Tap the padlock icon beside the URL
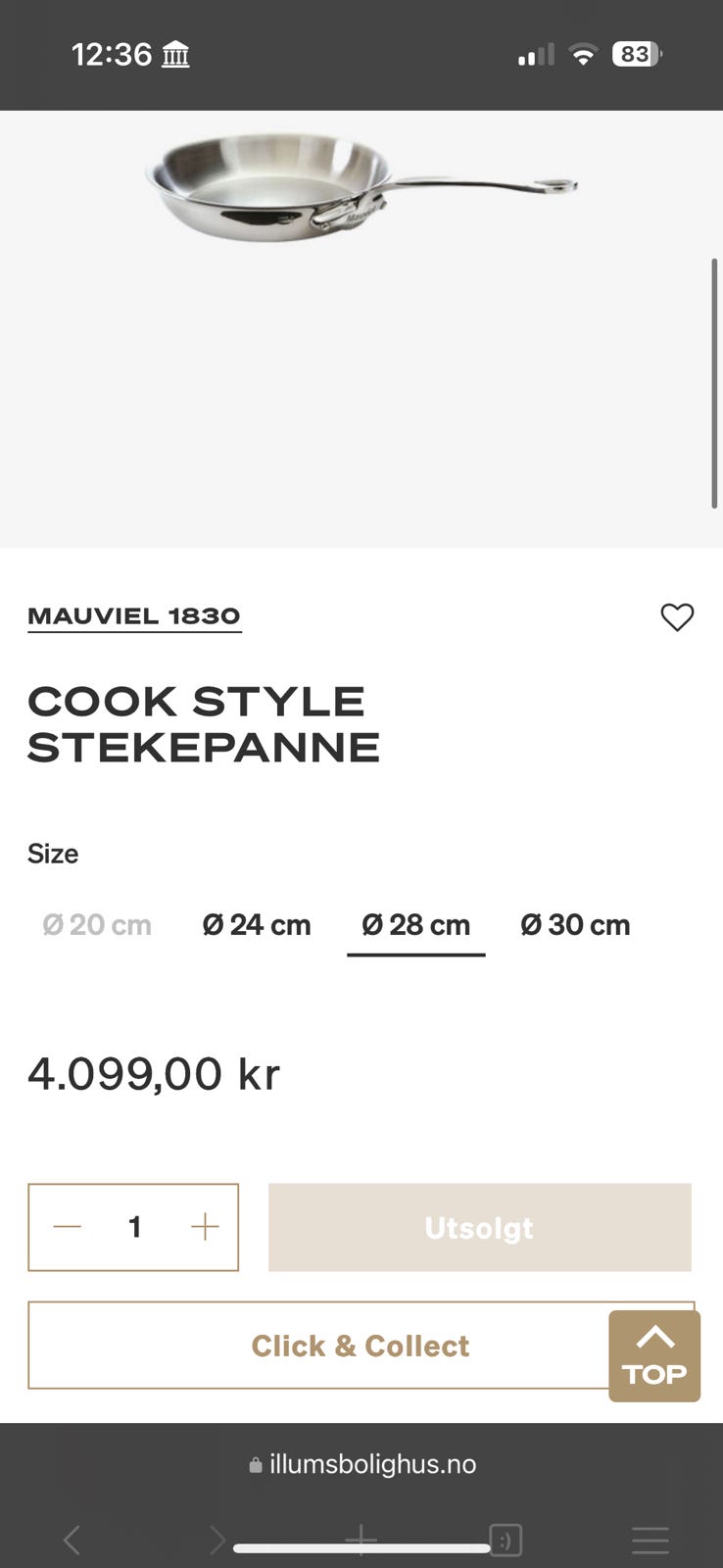This screenshot has height=1568, width=723. [256, 1465]
